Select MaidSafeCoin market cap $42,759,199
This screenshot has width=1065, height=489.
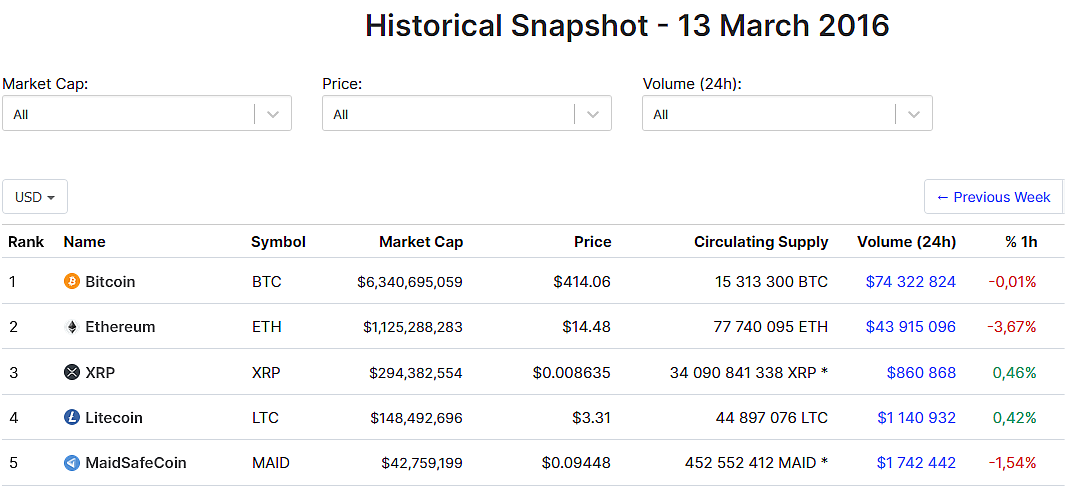422,463
